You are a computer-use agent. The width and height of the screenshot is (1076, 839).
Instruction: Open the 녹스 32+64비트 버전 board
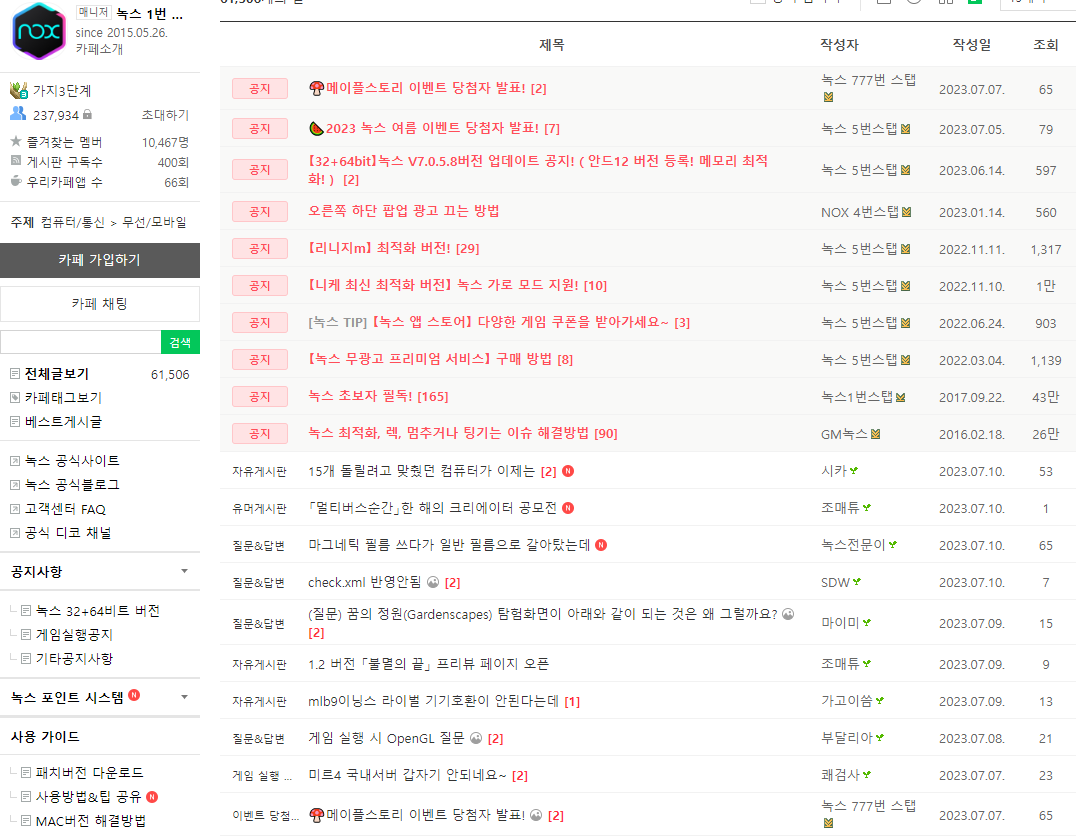97,611
